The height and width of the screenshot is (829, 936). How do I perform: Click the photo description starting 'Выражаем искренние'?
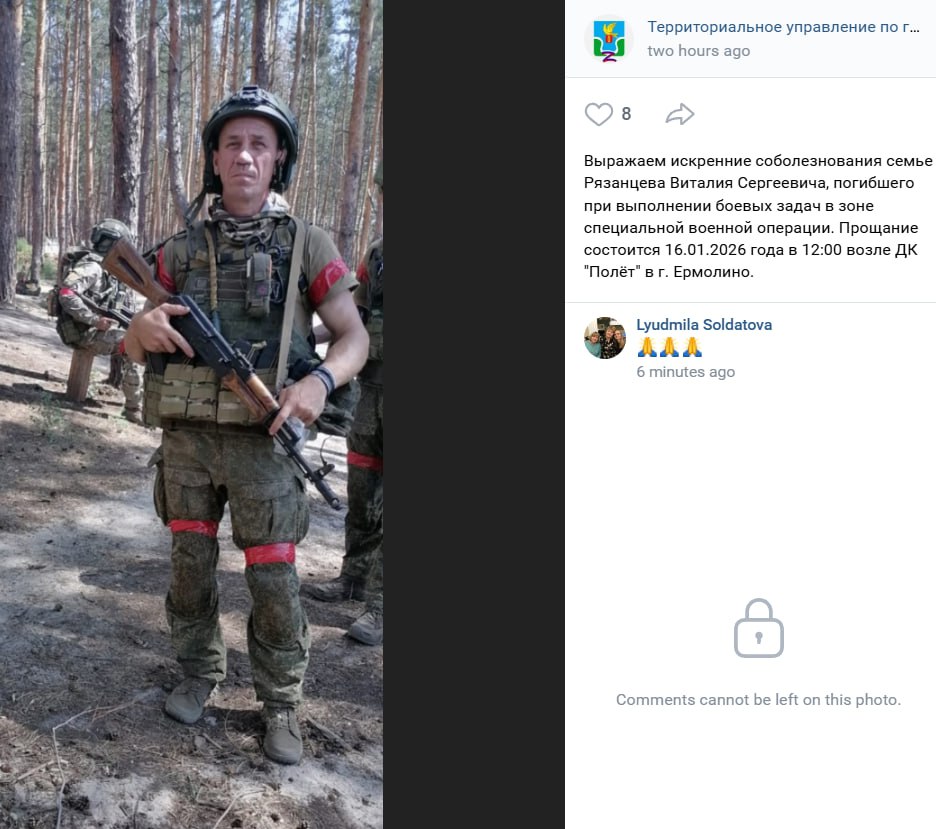coord(758,216)
